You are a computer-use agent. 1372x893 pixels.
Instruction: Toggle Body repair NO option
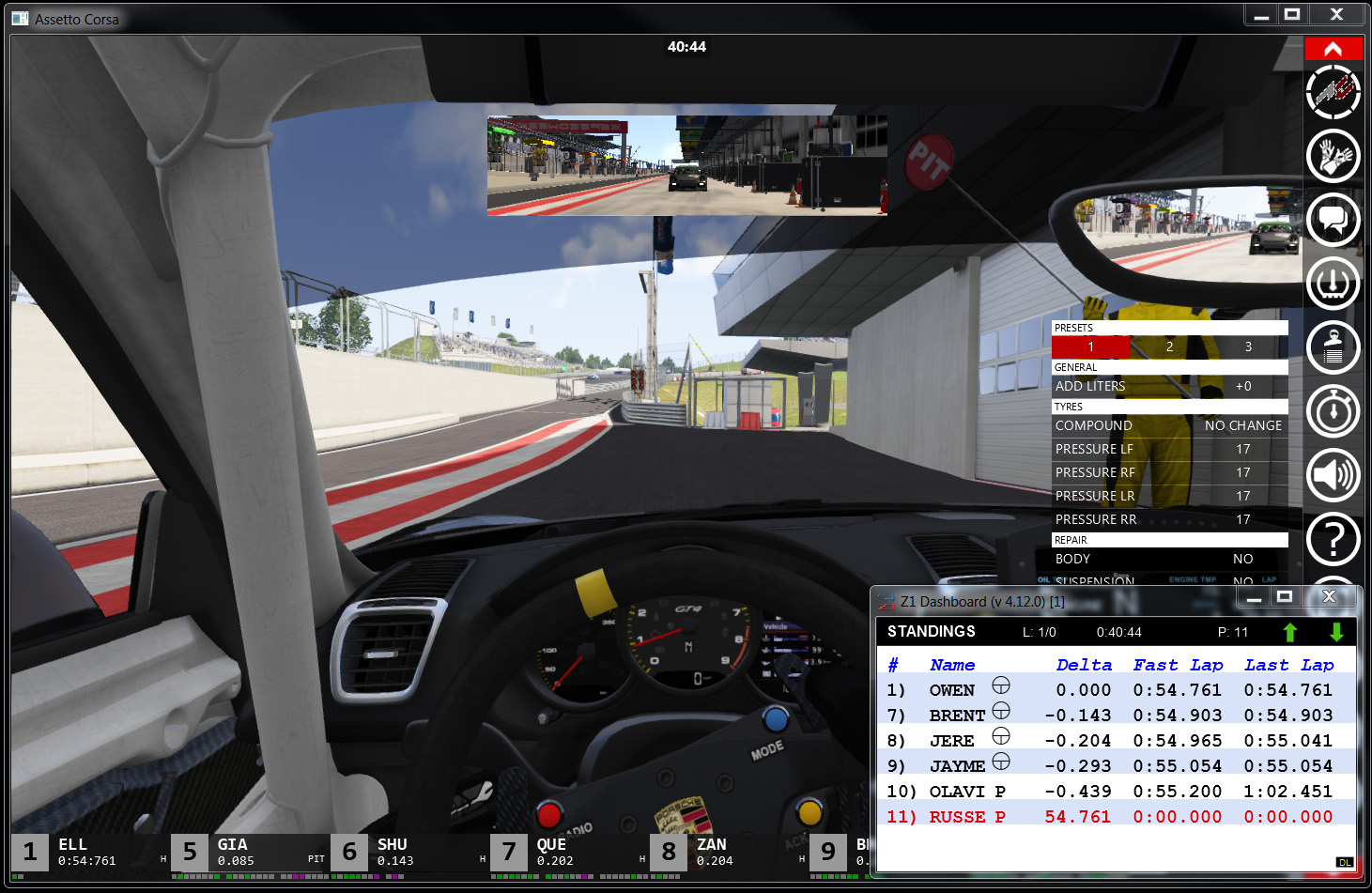click(x=1242, y=559)
